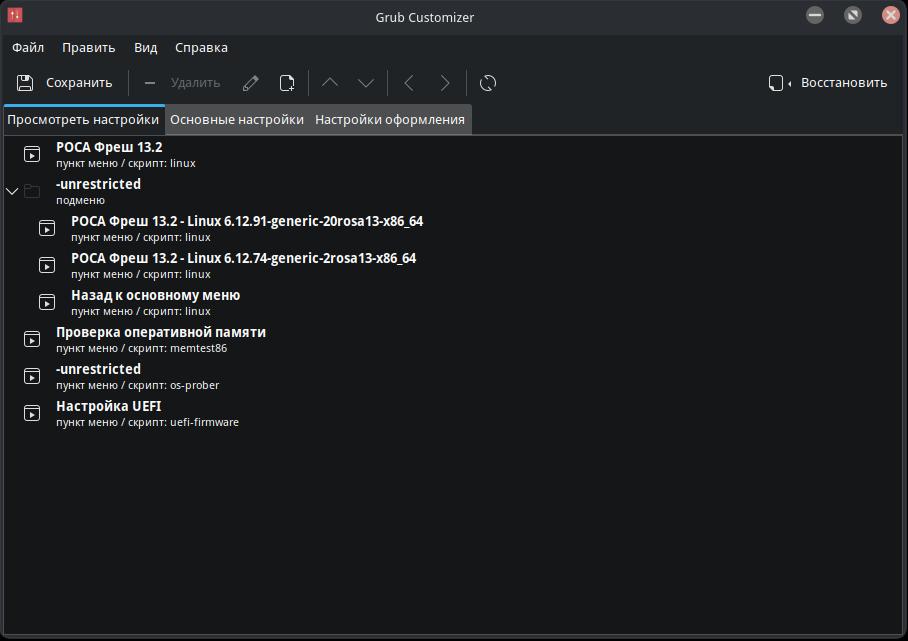Collapse the -unrestricted submenu chevron
This screenshot has width=908, height=641.
pyautogui.click(x=12, y=191)
